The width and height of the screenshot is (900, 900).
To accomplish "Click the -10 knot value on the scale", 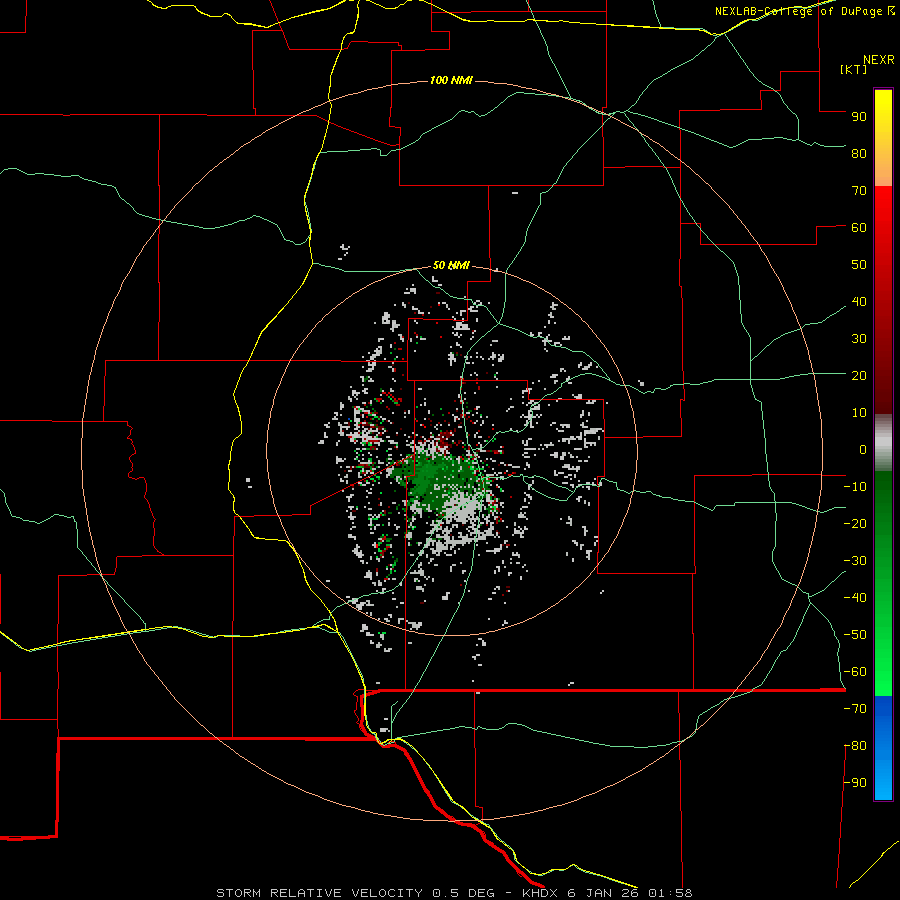I will [x=855, y=487].
